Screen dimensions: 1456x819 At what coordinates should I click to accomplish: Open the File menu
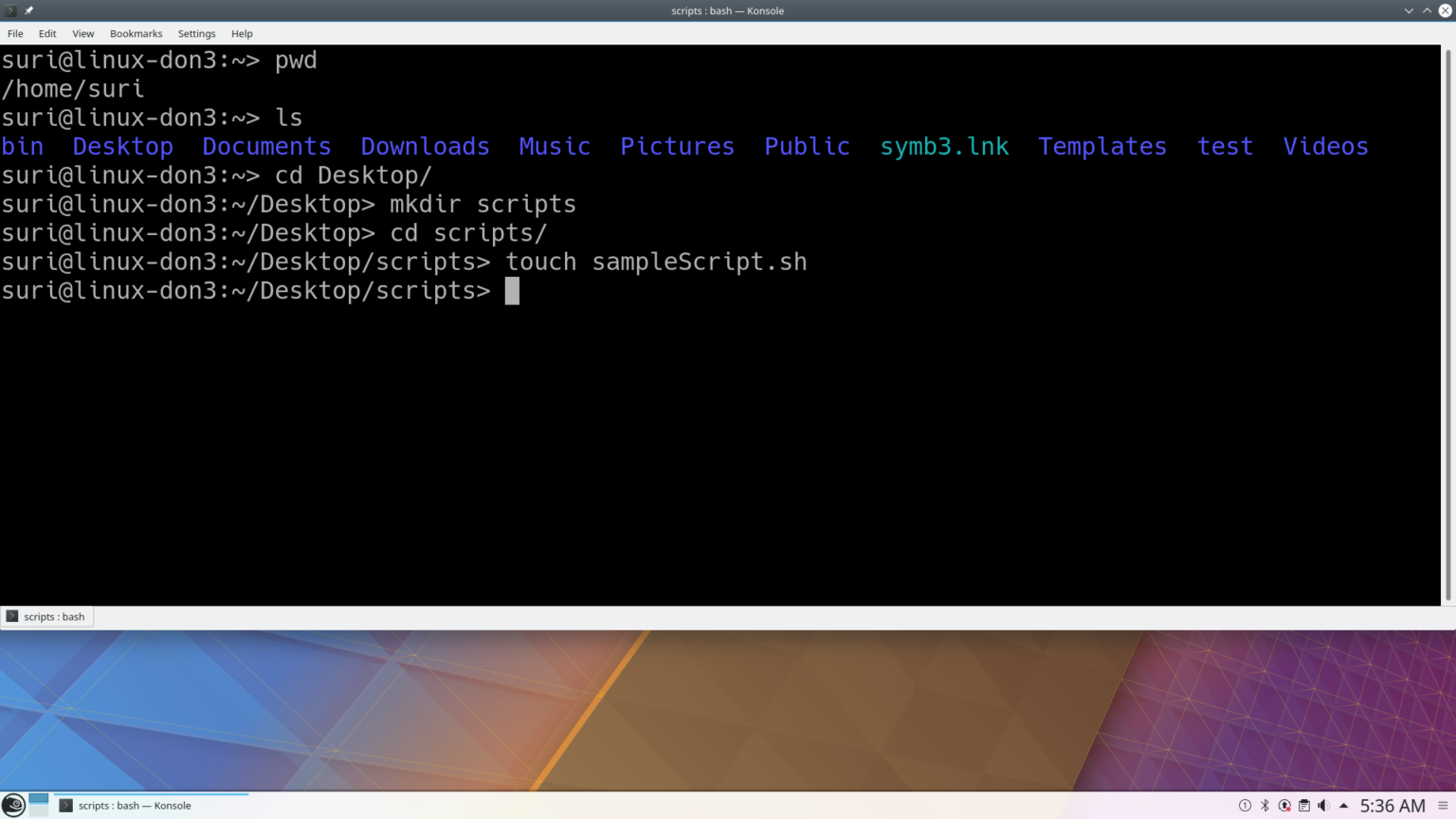tap(15, 33)
